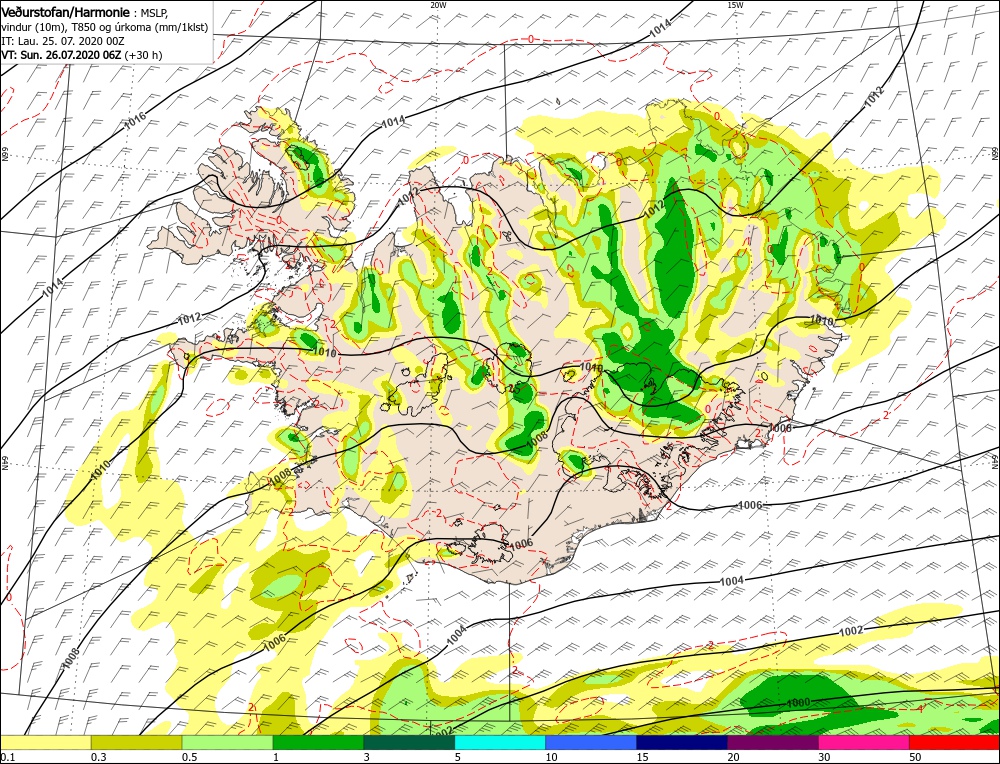Click the 'IT: Lau. 25. 07. 2020 00Z' line

pos(62,41)
